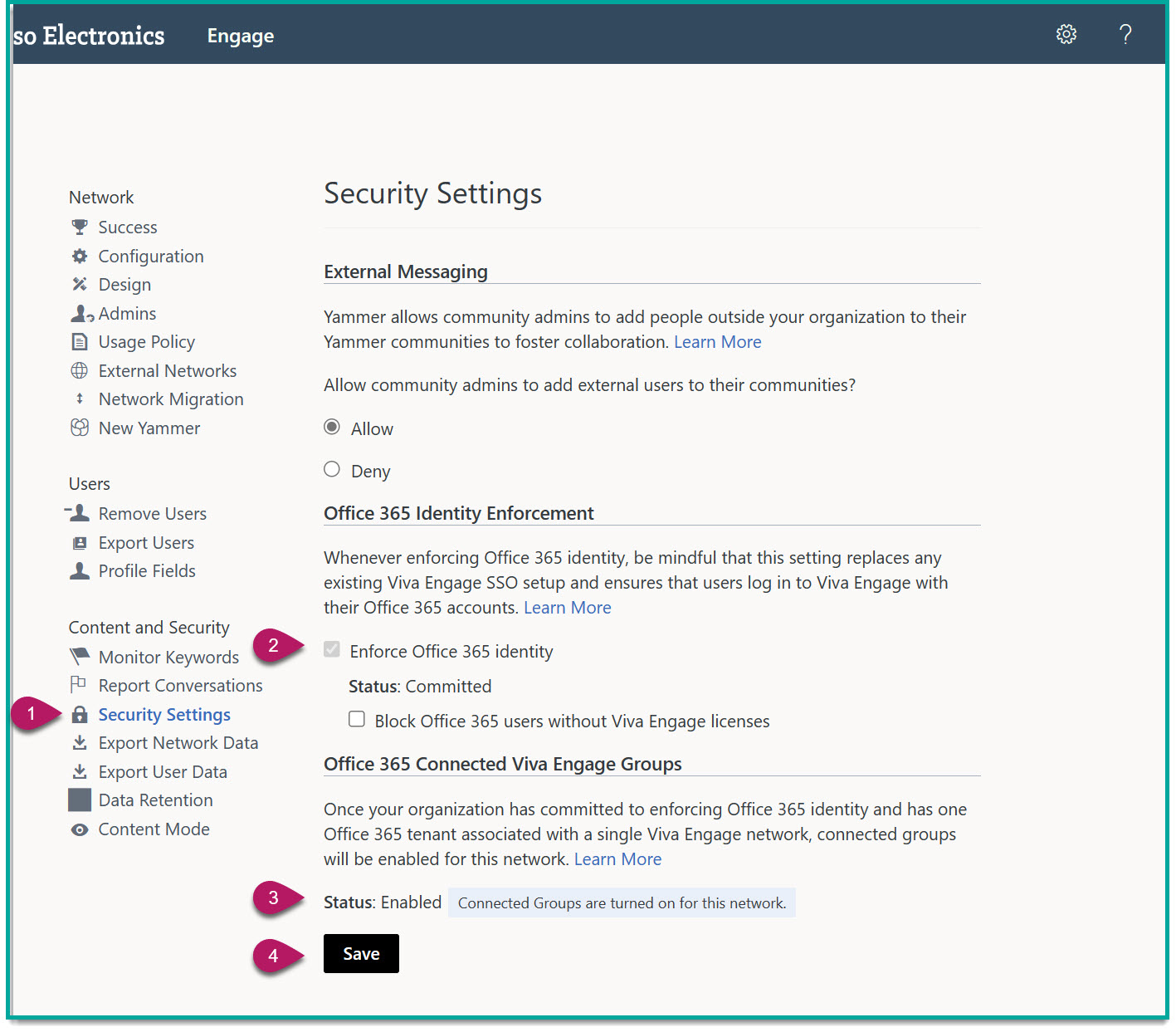Open Office 365 Identity Enforcement Learn More
Image resolution: width=1176 pixels, height=1032 pixels.
567,607
